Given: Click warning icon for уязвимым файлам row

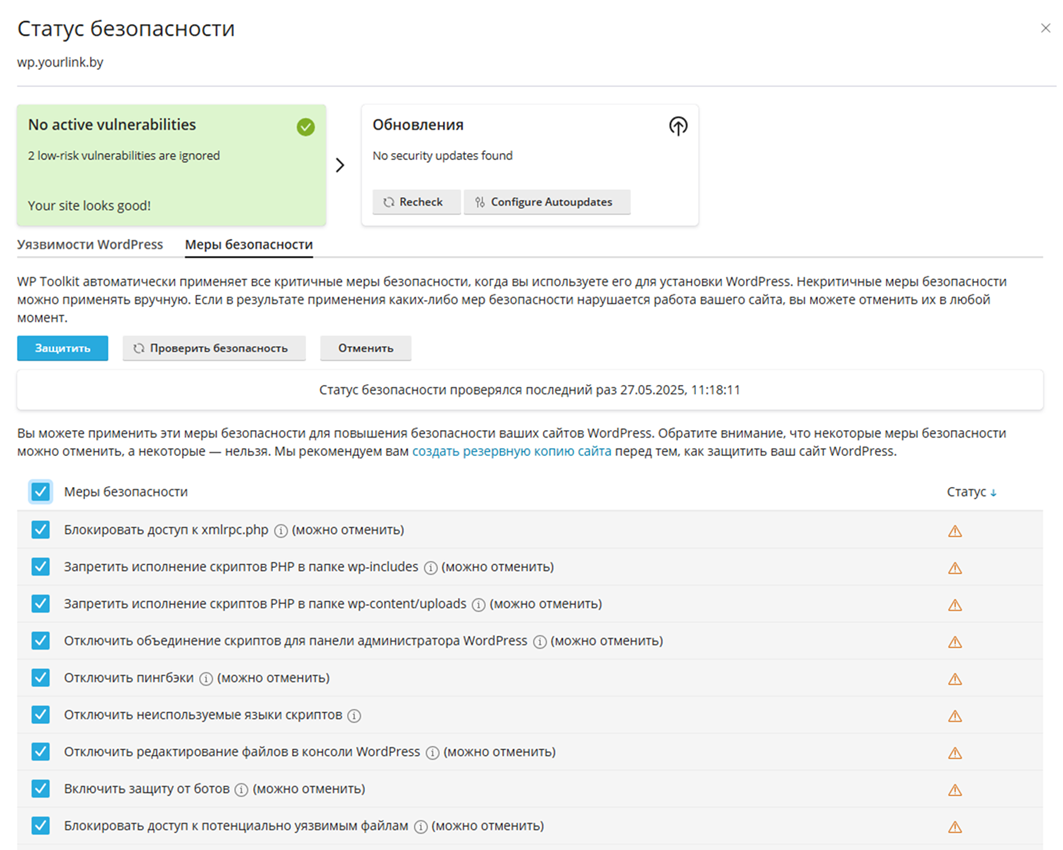Looking at the screenshot, I should (955, 826).
